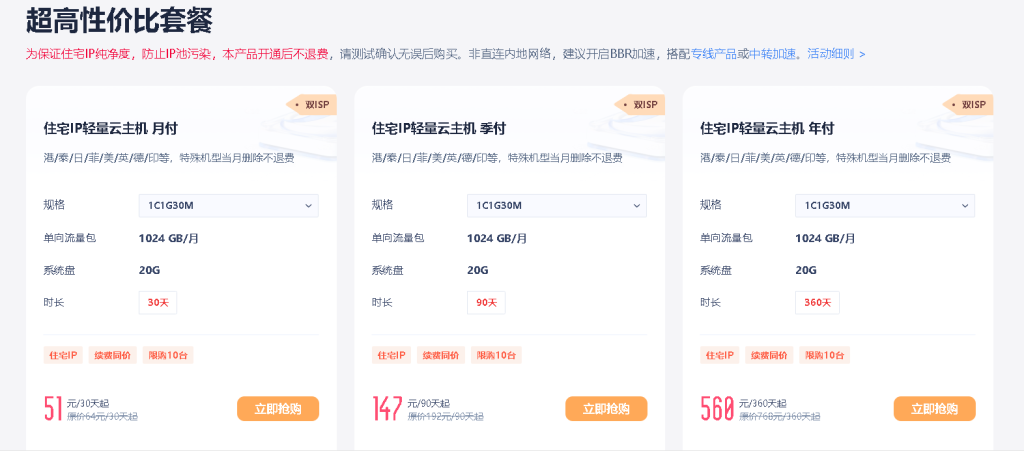Open the 规格 dropdown in monthly plan

tap(228, 206)
